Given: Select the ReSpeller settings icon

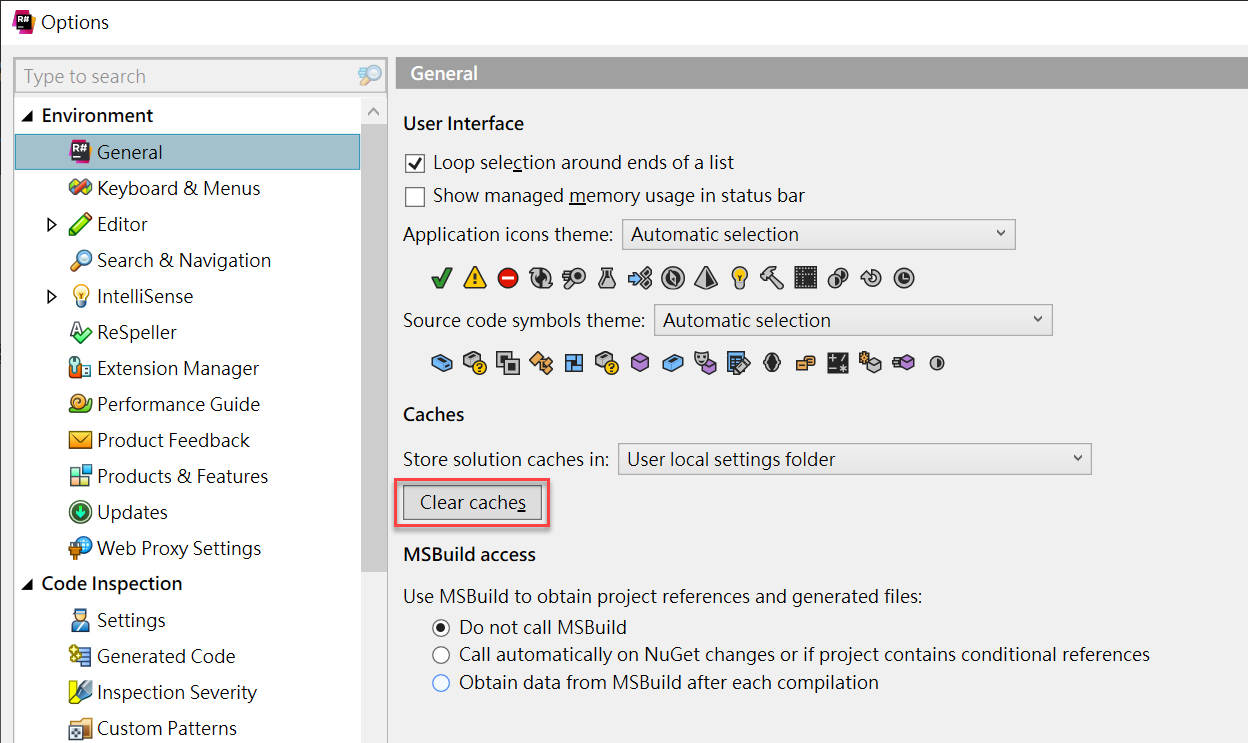Looking at the screenshot, I should (78, 332).
